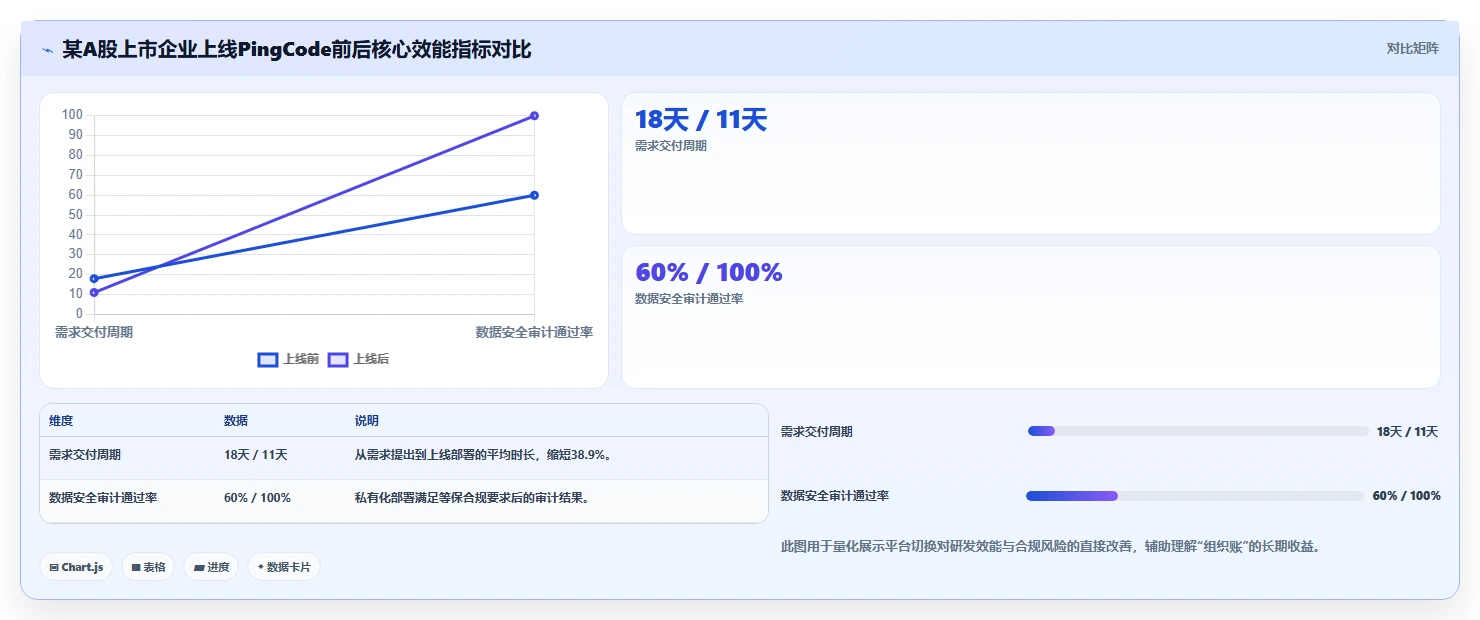Image resolution: width=1480 pixels, height=620 pixels.
Task: Click the 数据安全审计通过率 progress bar
Action: coord(1195,496)
